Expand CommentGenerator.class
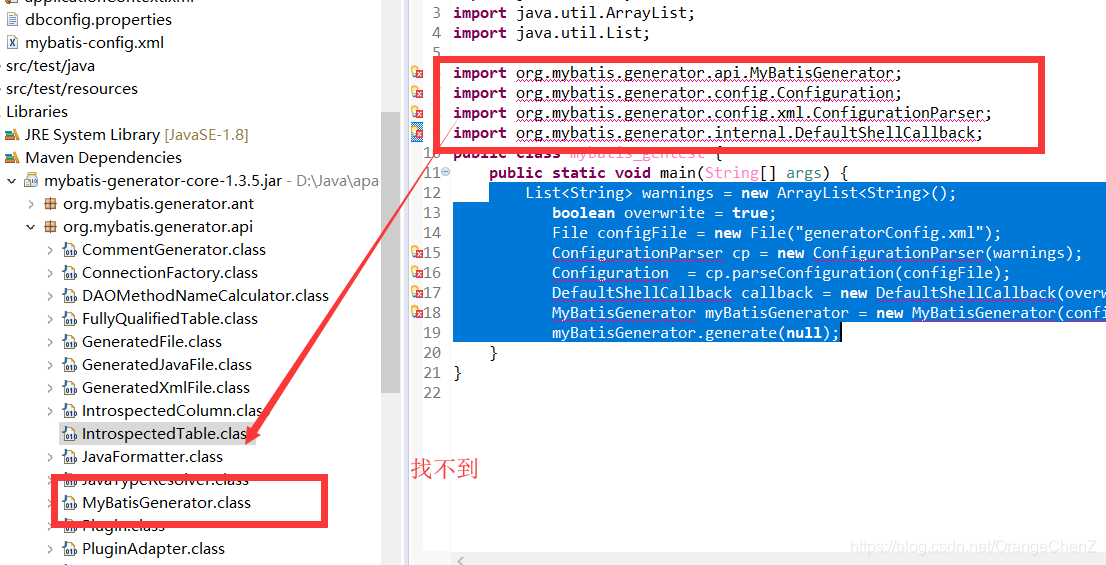Screen dimensions: 1106x565 [x=49, y=250]
